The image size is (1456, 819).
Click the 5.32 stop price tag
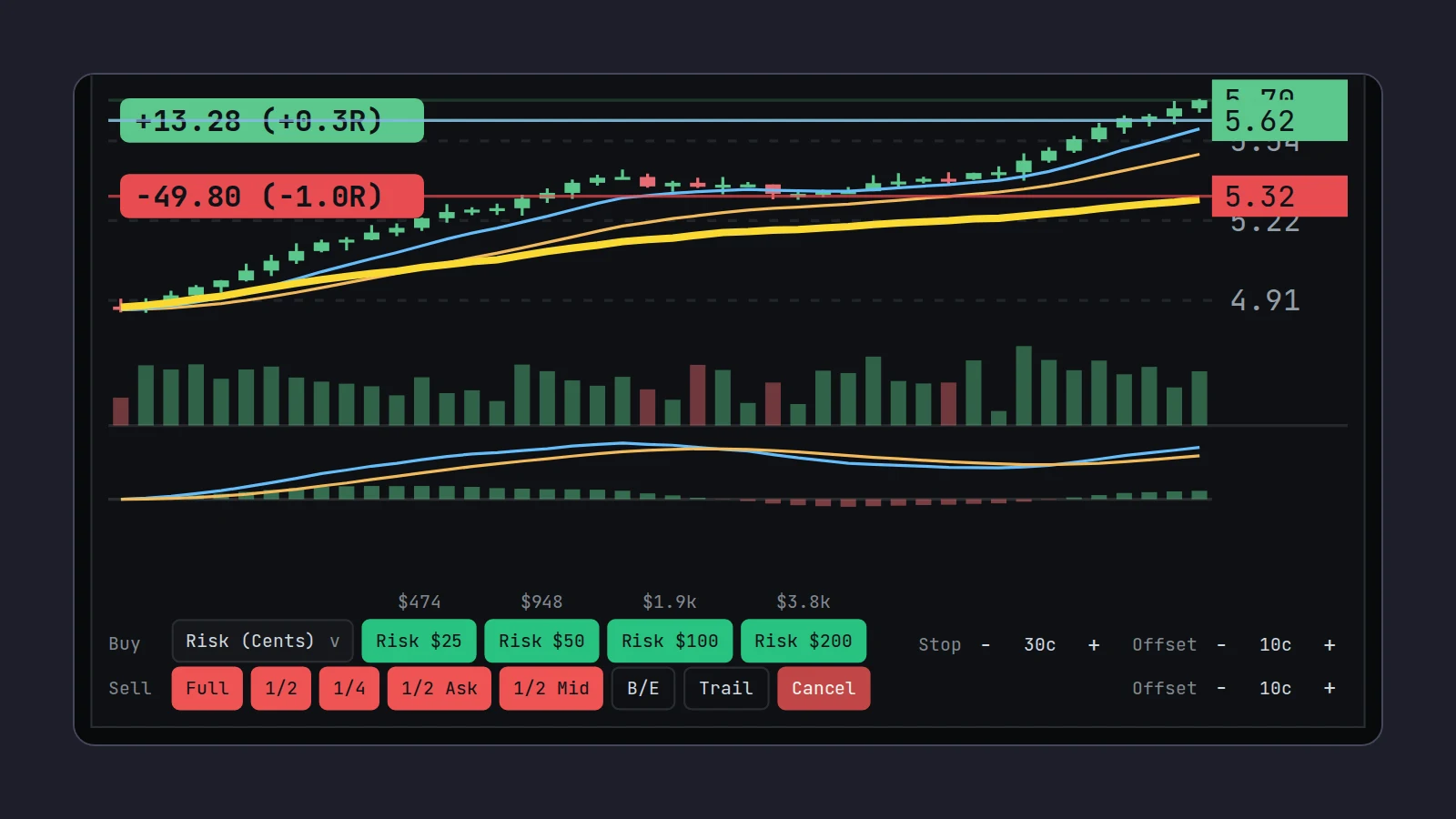click(x=1279, y=196)
